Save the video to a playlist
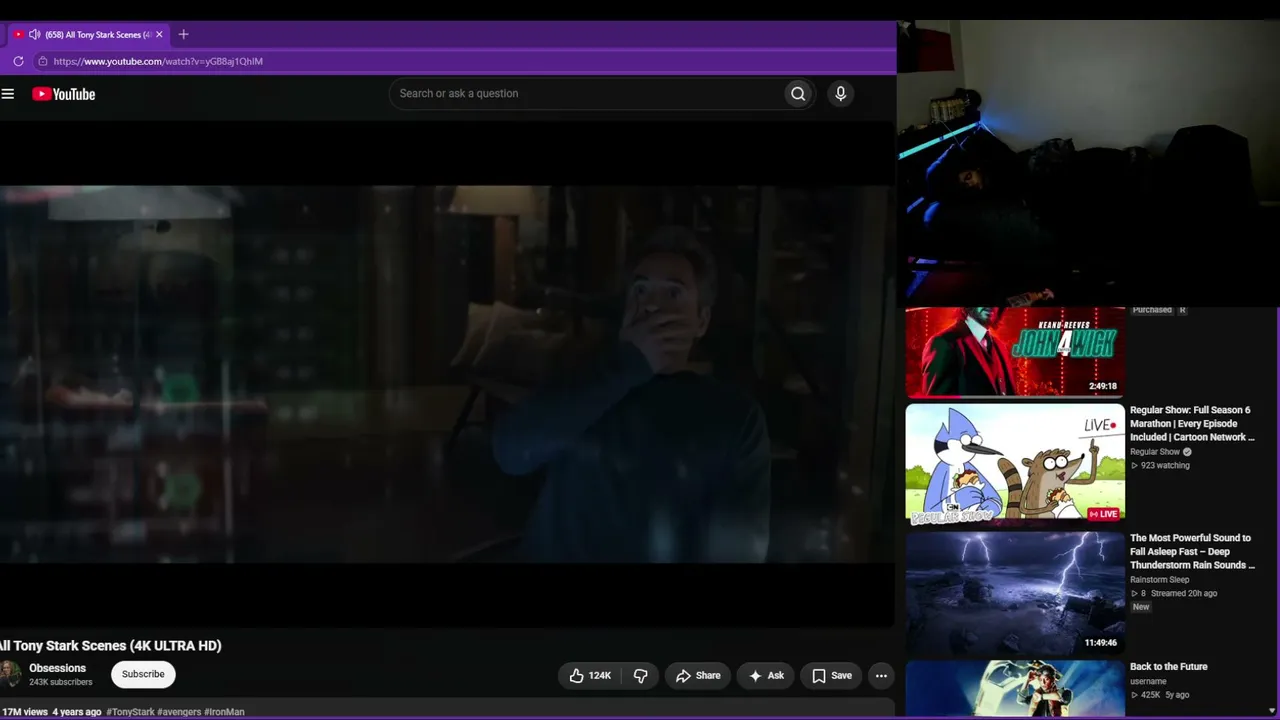The height and width of the screenshot is (720, 1280). point(832,676)
